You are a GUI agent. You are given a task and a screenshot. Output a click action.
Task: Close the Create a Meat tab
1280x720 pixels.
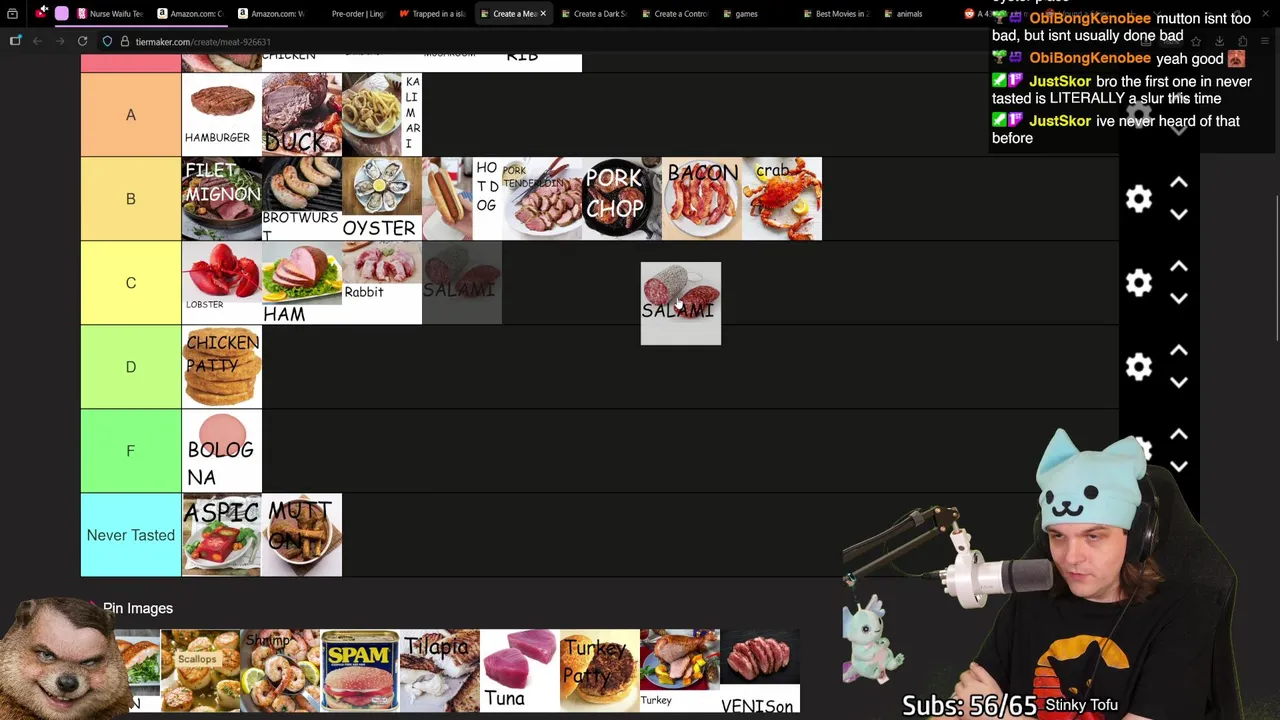coord(543,14)
